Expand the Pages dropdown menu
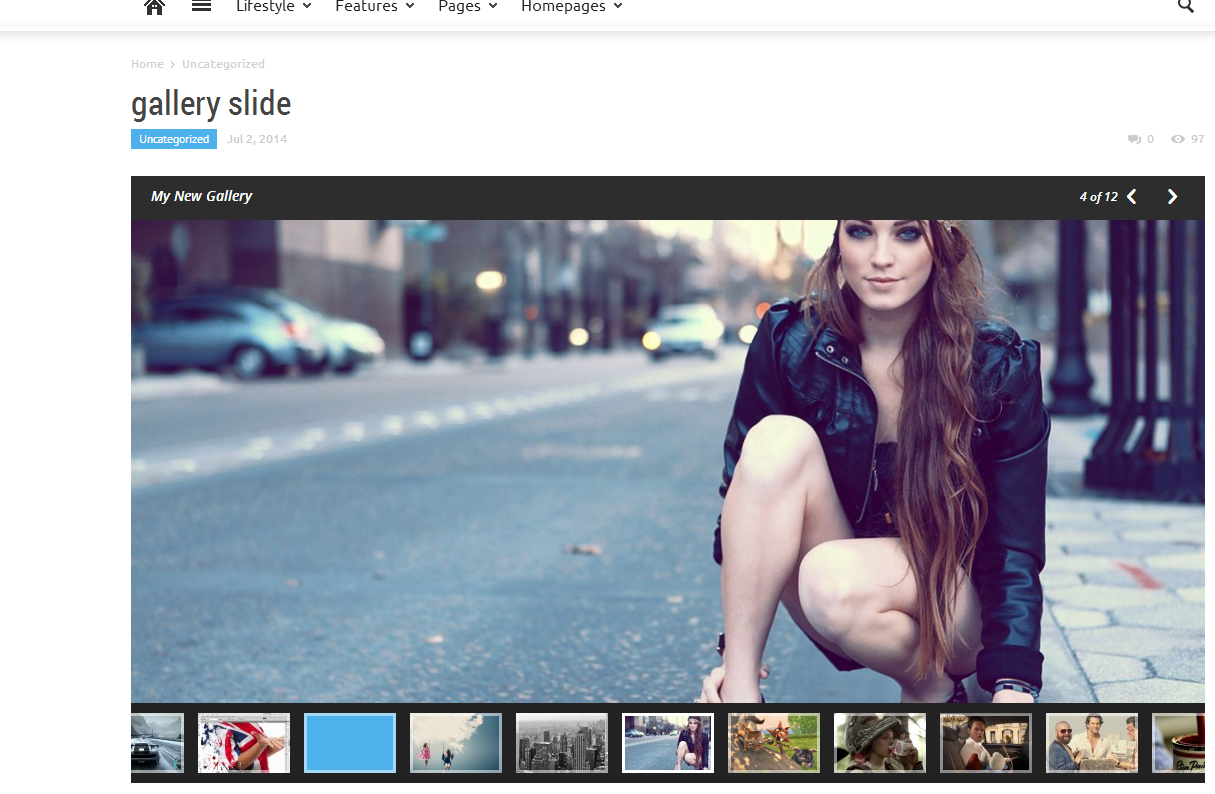Screen dimensions: 1215x794 pos(467,7)
